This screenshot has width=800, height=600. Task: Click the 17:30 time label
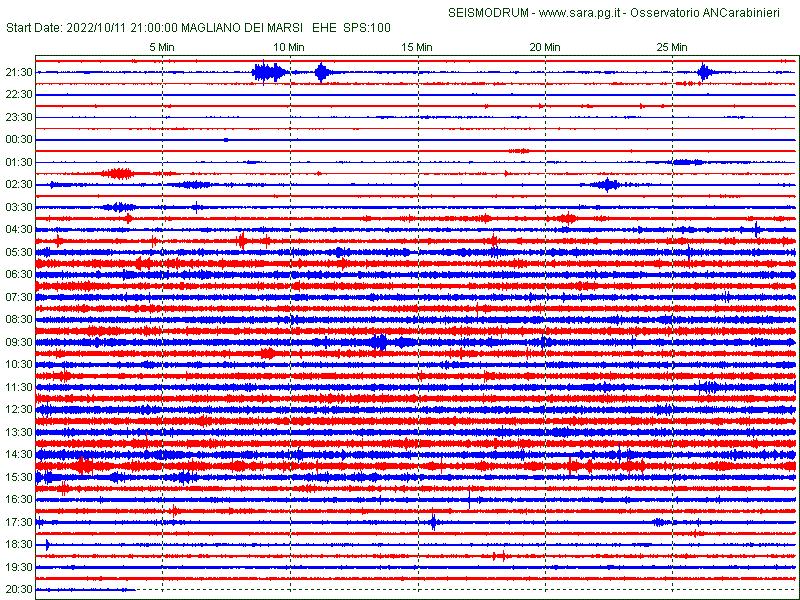tap(19, 522)
